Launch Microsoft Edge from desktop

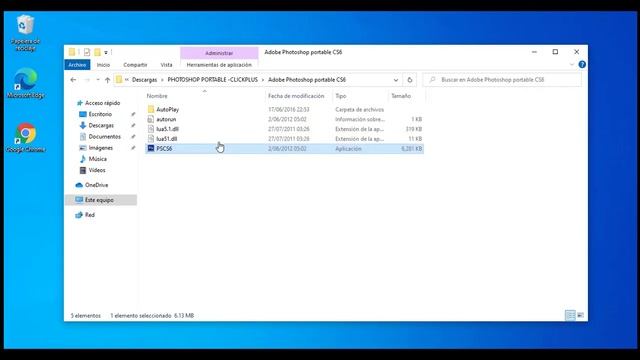point(26,84)
